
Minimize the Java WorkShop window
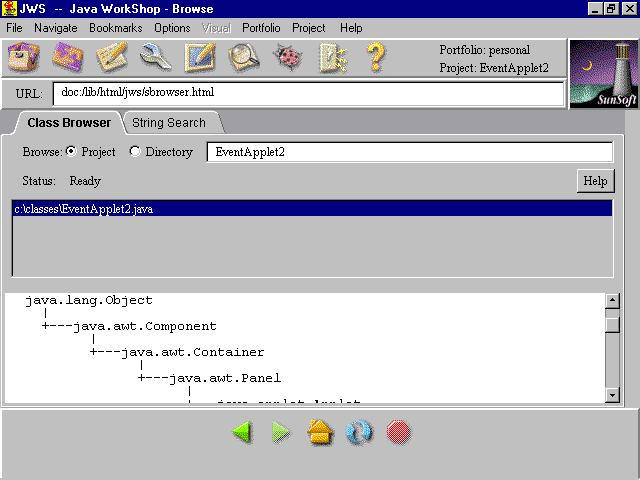pyautogui.click(x=595, y=9)
